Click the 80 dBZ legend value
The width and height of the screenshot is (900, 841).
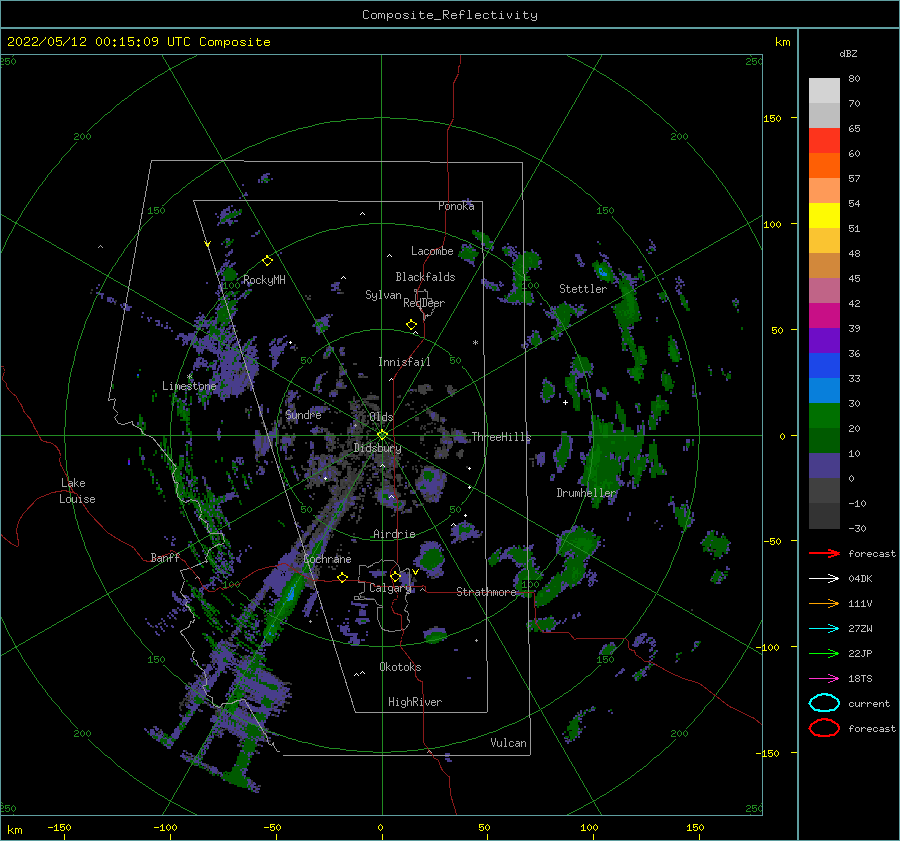pos(854,79)
